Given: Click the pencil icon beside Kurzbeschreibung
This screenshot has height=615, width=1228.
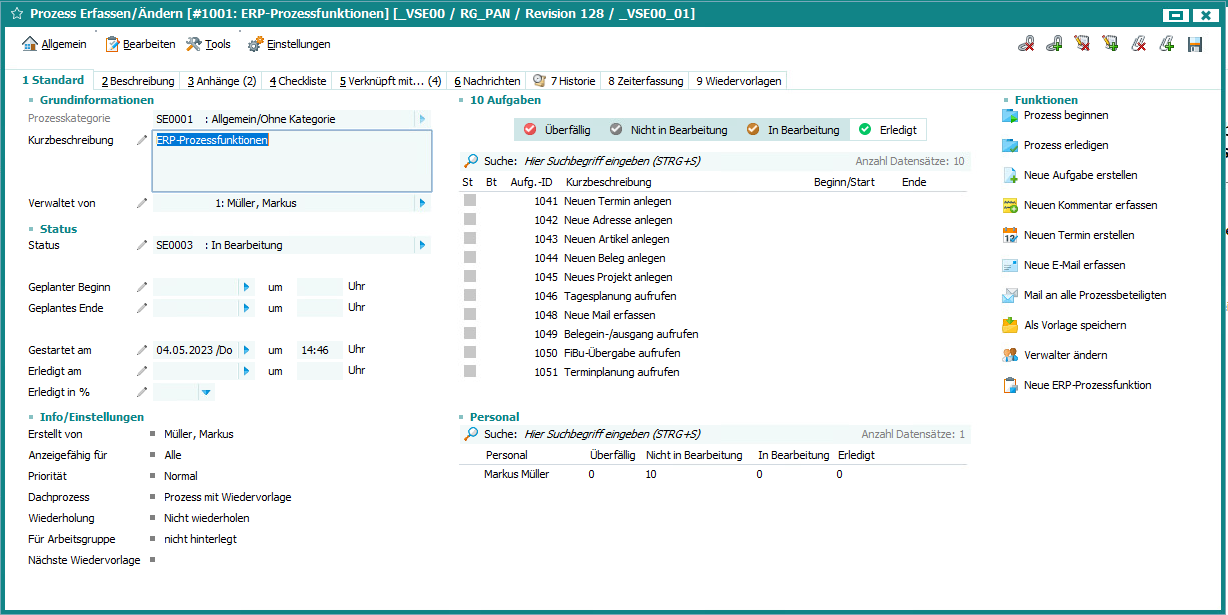Looking at the screenshot, I should point(141,141).
